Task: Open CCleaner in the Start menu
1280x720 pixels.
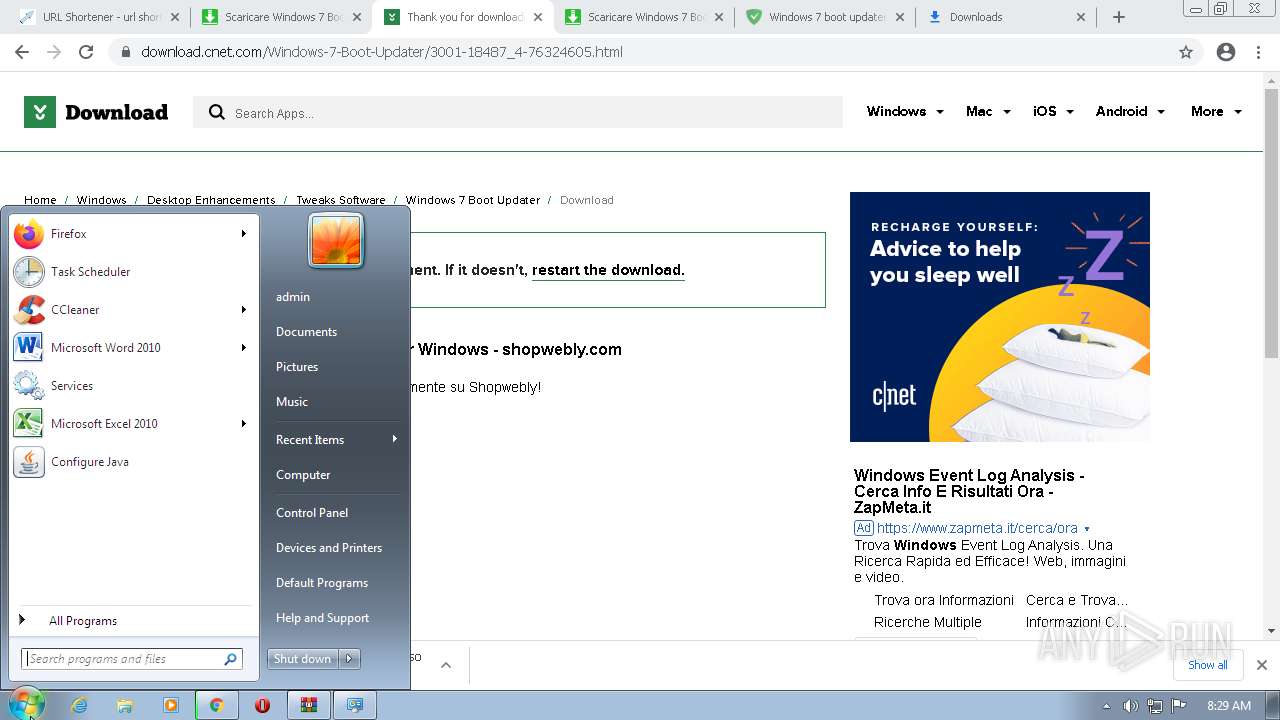Action: [x=130, y=310]
